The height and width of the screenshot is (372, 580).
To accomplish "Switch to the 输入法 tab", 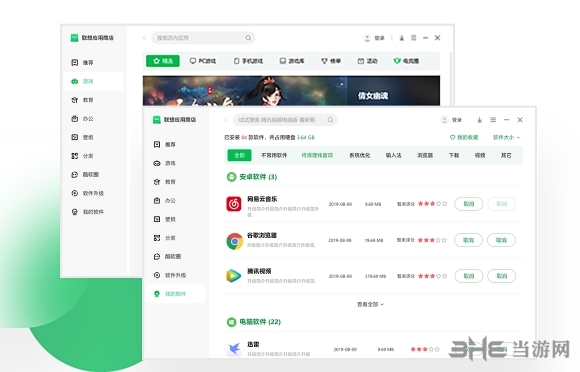I will click(393, 155).
